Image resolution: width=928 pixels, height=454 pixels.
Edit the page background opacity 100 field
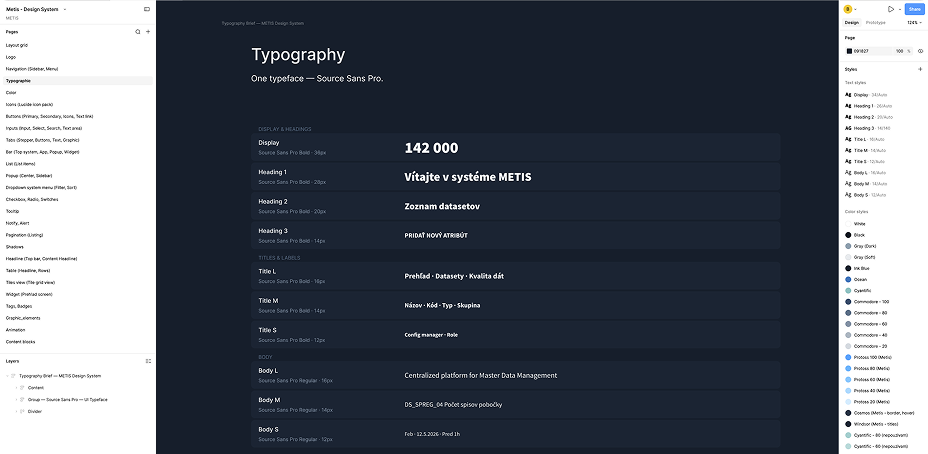pyautogui.click(x=900, y=51)
